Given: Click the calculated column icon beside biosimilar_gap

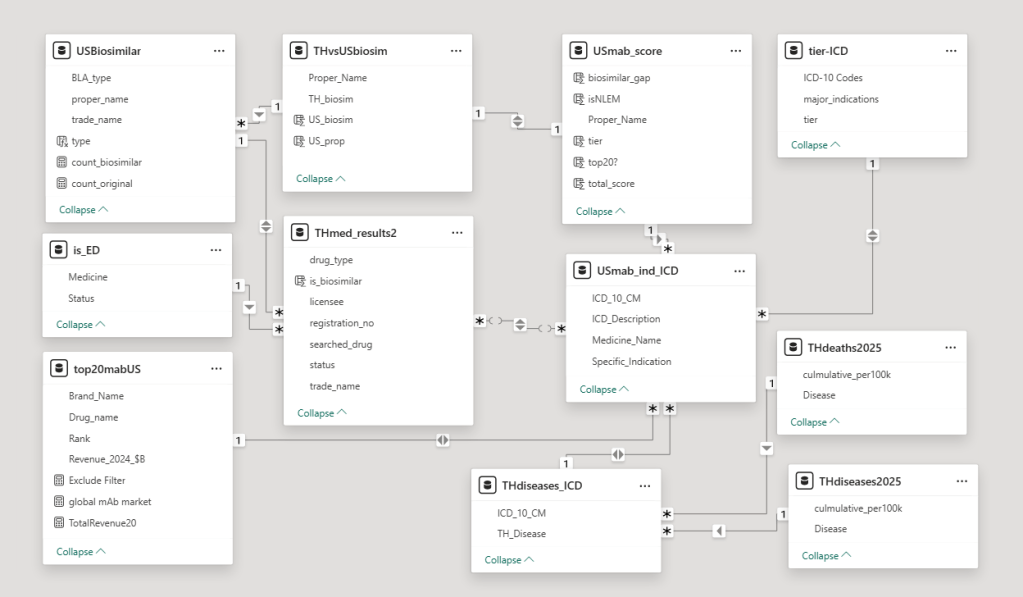Looking at the screenshot, I should [x=577, y=78].
